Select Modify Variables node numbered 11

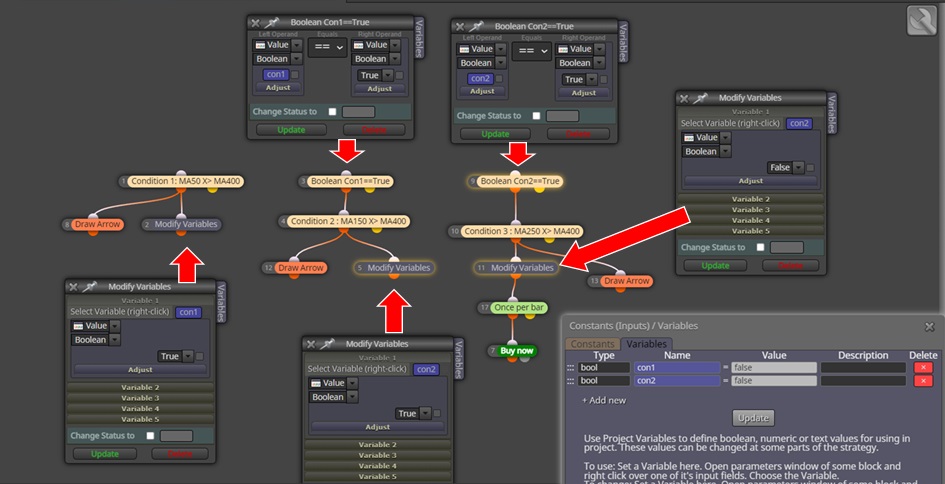(522, 268)
